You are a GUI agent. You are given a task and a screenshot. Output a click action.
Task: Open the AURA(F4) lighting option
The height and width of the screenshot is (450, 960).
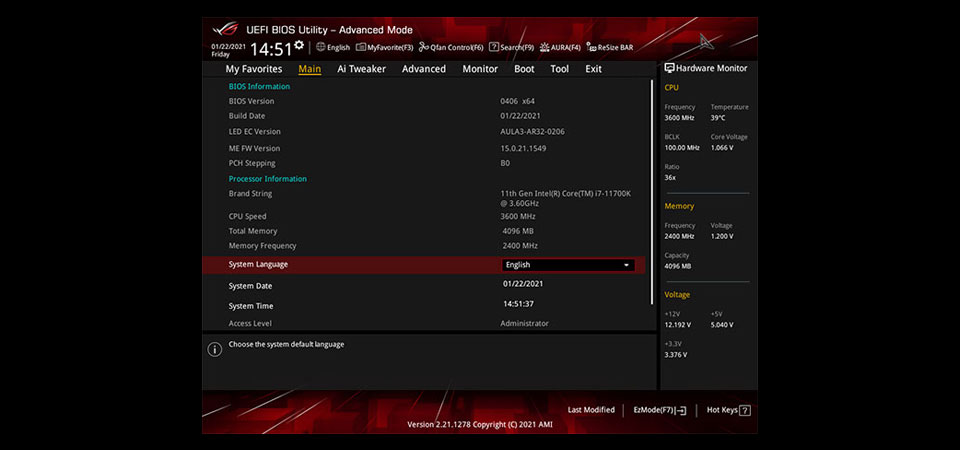(560, 47)
